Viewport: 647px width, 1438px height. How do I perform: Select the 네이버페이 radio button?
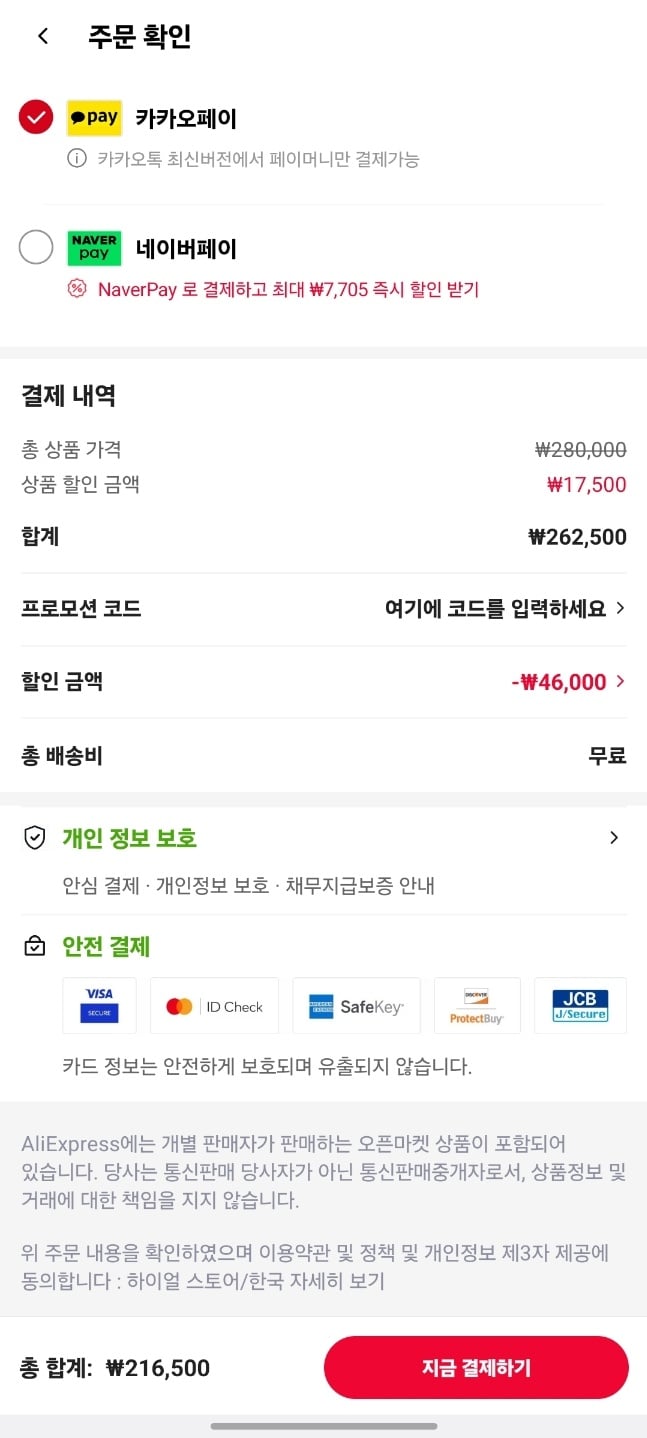coord(36,248)
